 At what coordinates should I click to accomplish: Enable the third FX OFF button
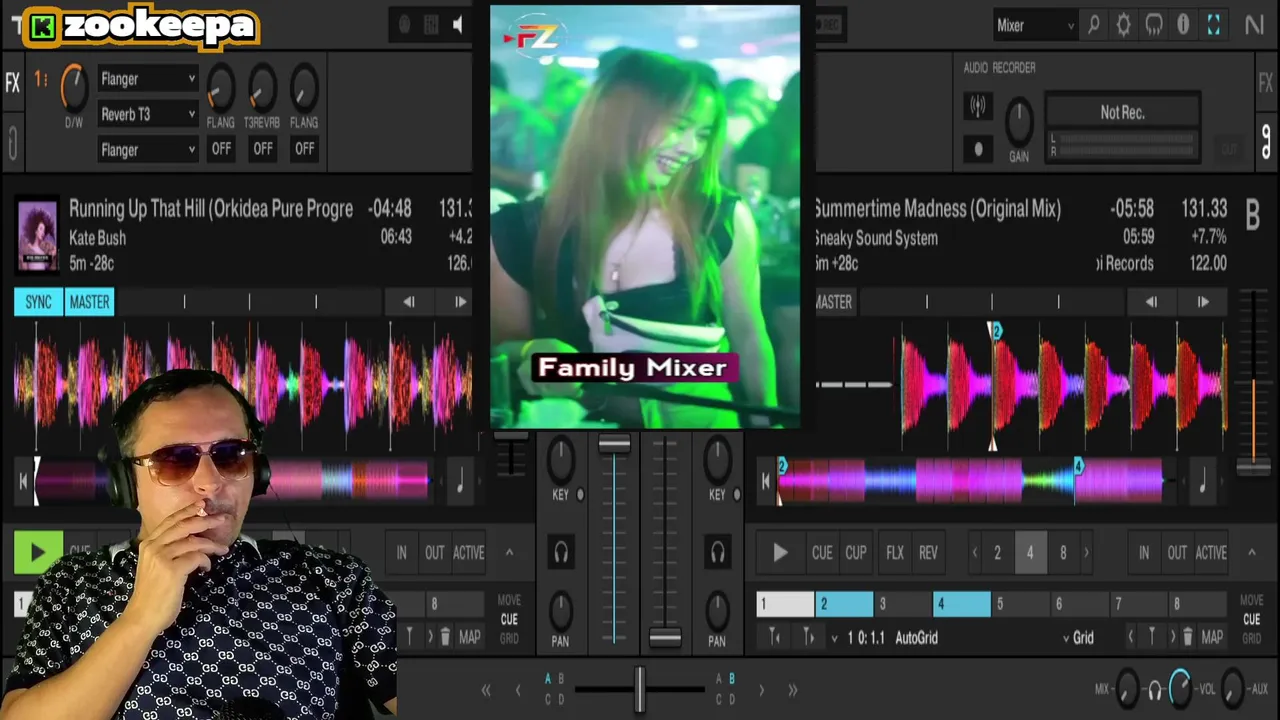304,149
